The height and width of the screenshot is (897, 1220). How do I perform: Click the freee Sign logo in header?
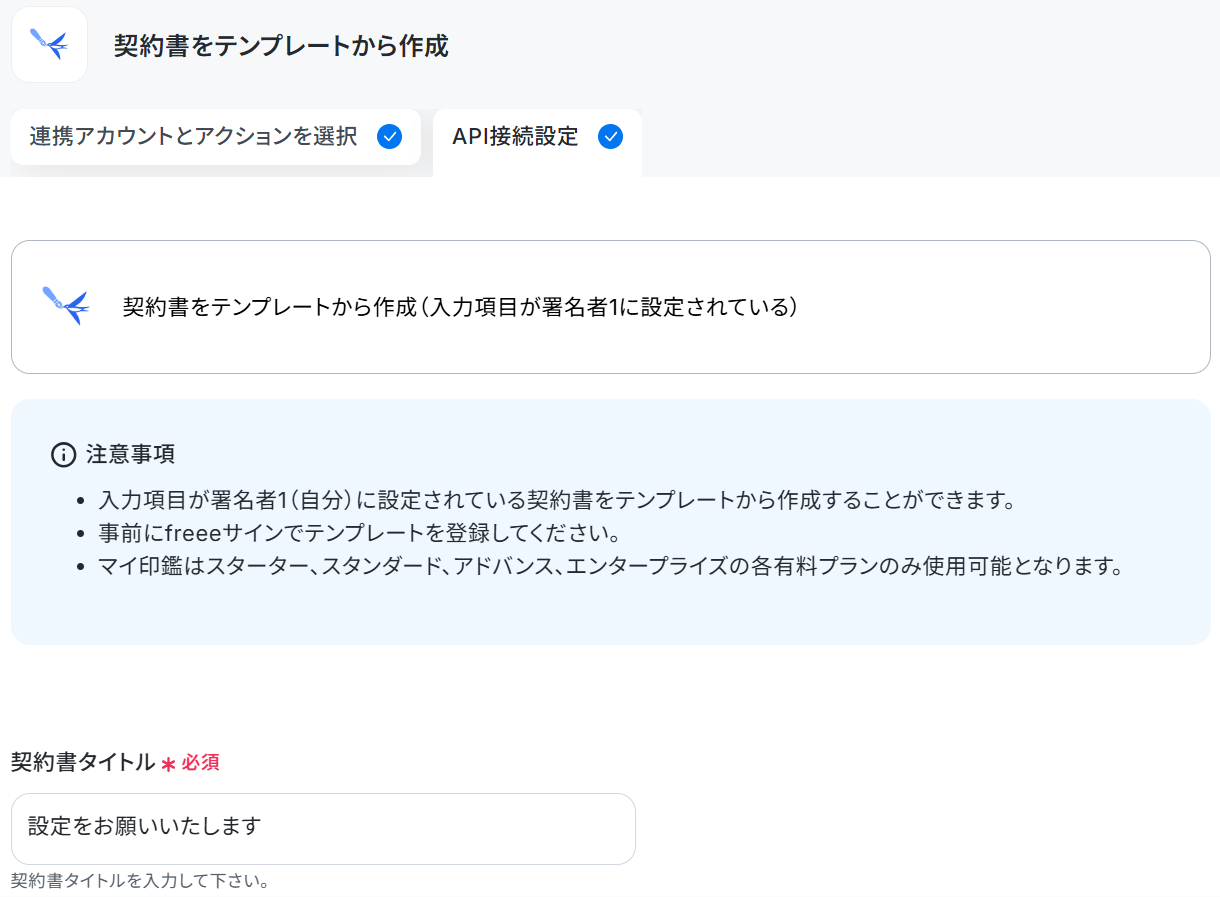(49, 44)
